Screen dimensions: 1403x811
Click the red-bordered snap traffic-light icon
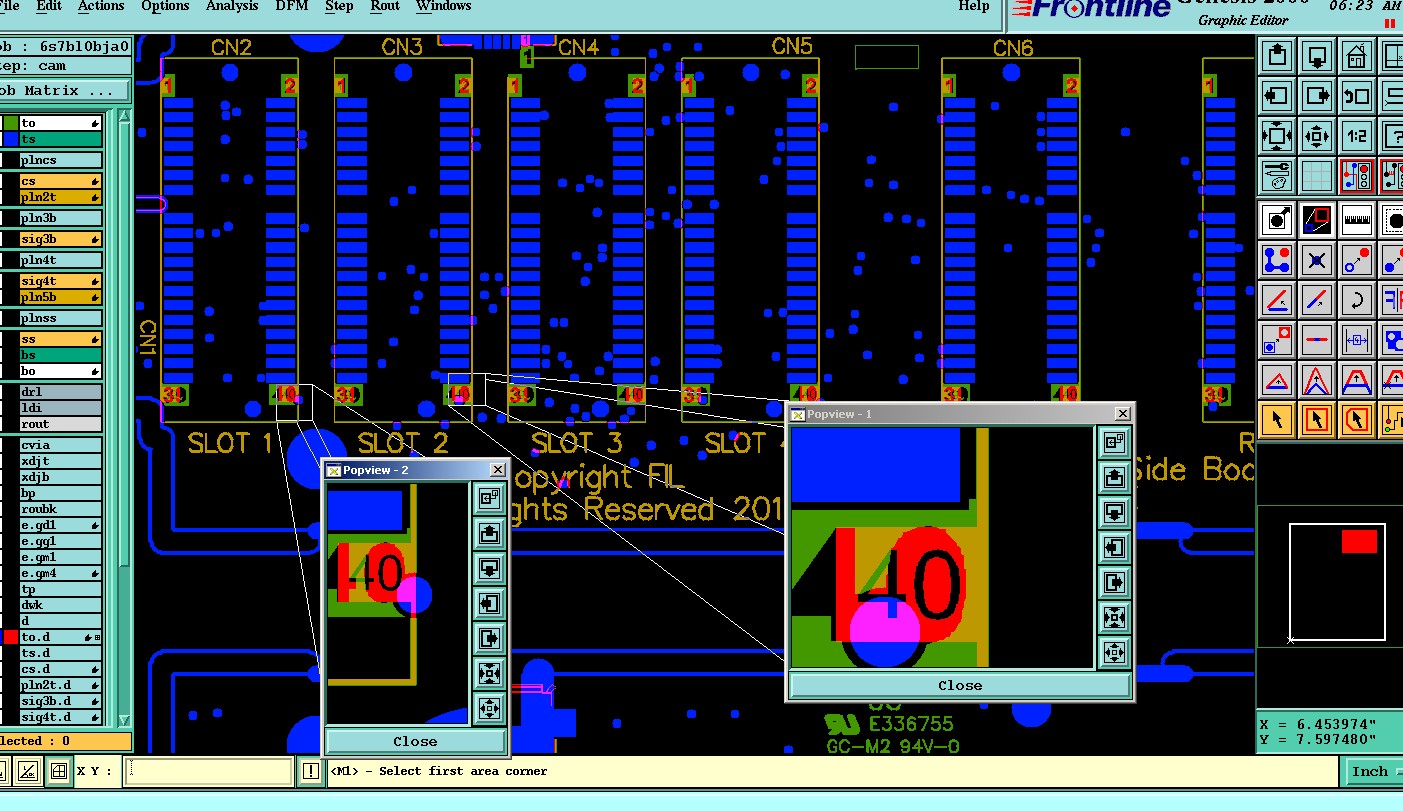coord(1357,177)
